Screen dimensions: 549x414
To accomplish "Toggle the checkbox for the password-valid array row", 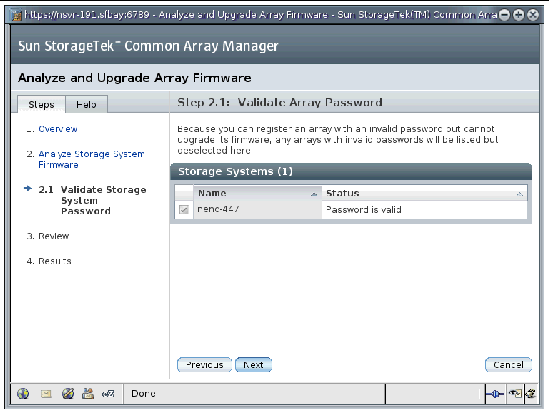I will (183, 209).
